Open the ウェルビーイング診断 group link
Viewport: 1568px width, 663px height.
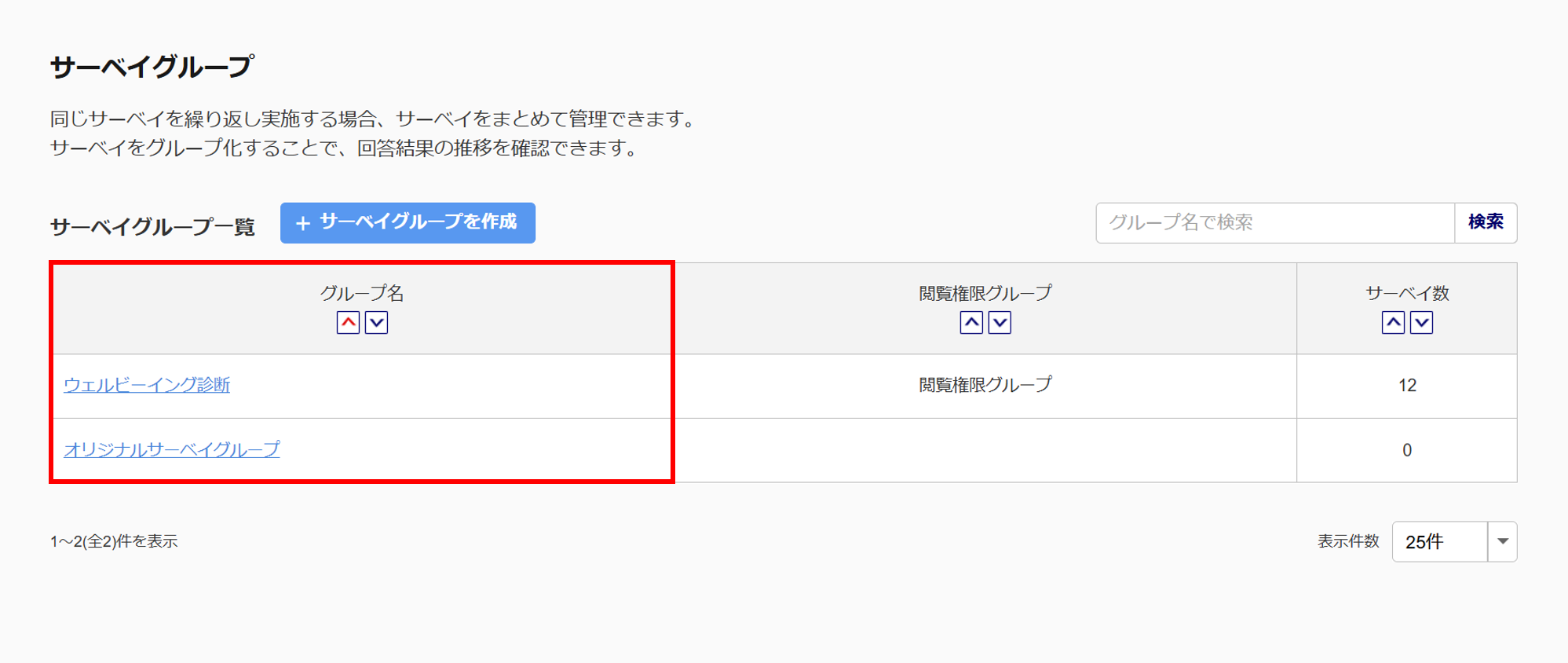coord(147,385)
